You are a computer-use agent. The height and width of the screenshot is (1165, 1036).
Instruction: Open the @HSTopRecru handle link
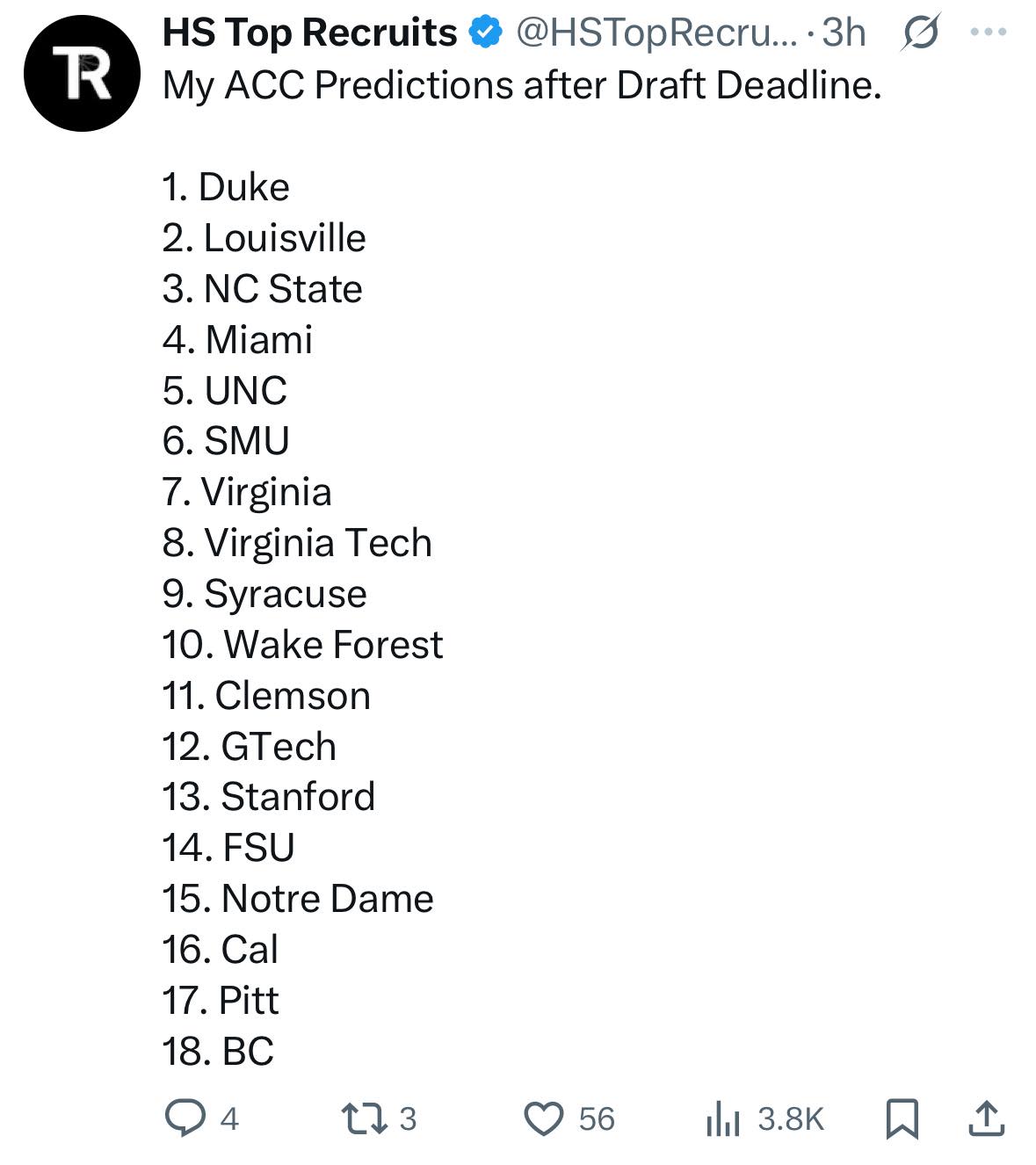[657, 33]
